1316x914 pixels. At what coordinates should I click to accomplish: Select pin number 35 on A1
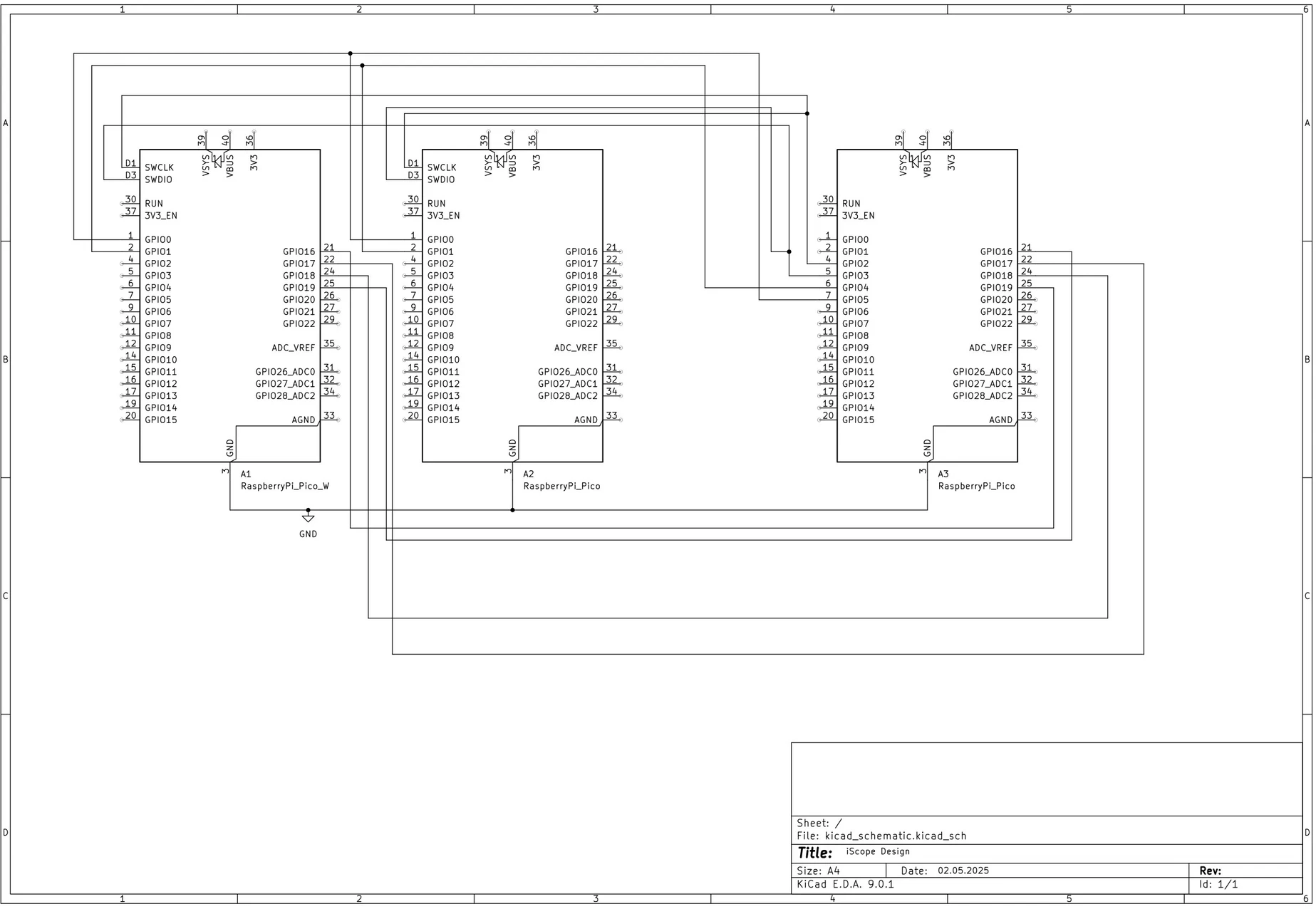(x=329, y=344)
